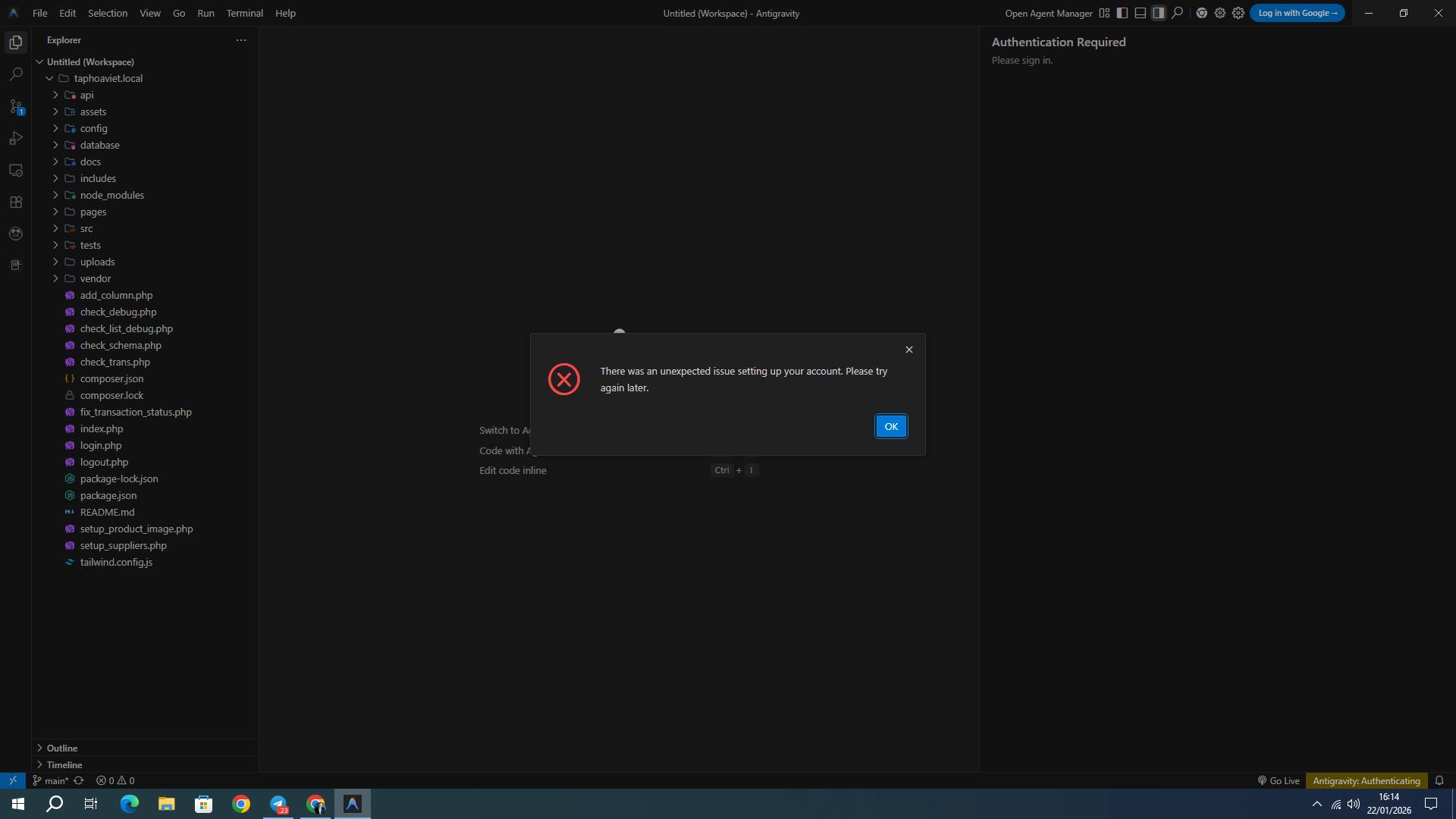Toggle bottom panel visibility
This screenshot has width=1456, height=819.
point(1141,13)
